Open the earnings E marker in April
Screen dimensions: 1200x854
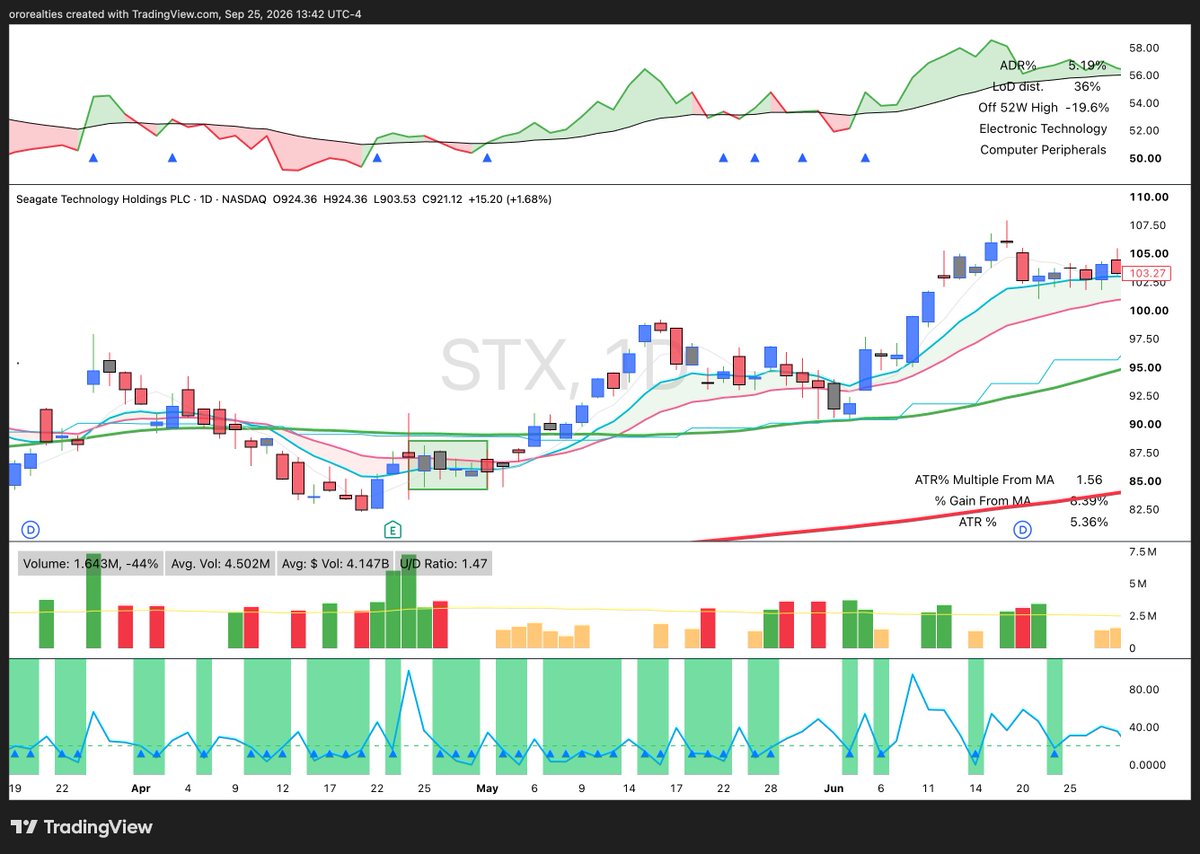pos(394,528)
